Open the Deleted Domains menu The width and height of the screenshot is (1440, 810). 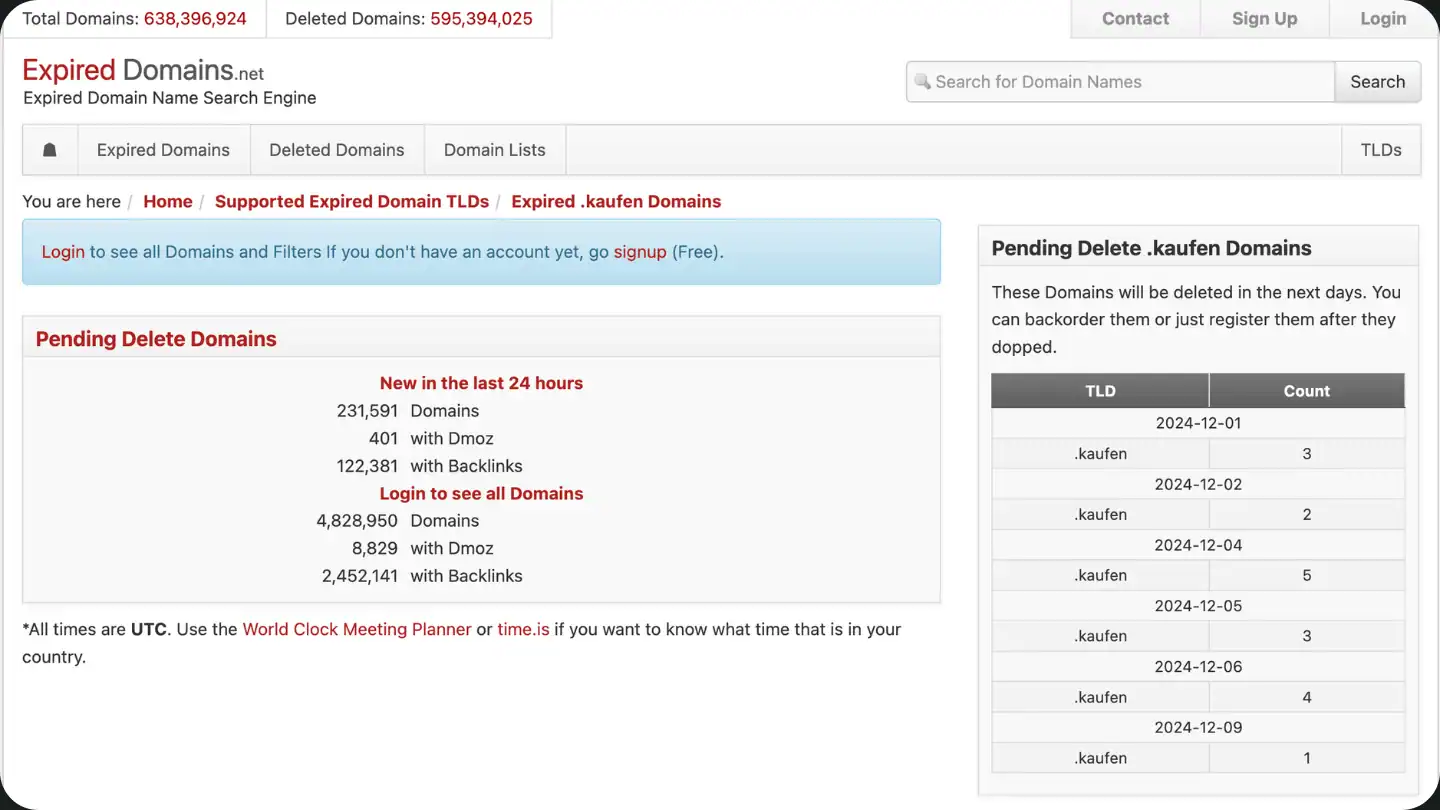[x=337, y=150]
